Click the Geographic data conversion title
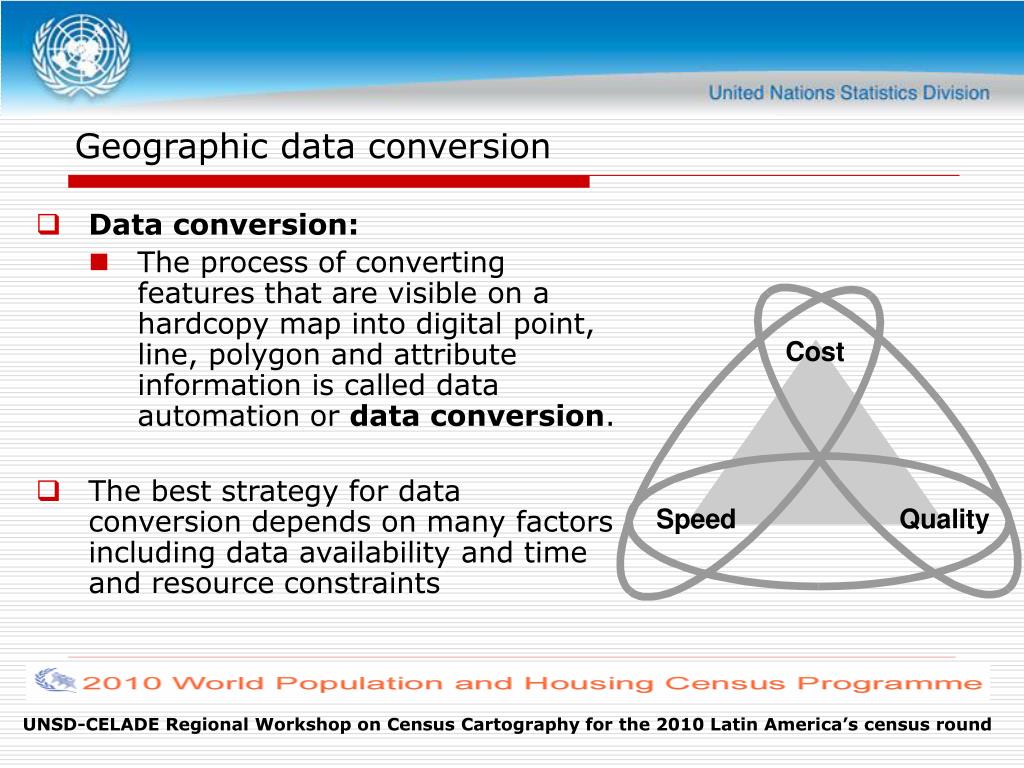Image resolution: width=1024 pixels, height=768 pixels. coord(312,147)
